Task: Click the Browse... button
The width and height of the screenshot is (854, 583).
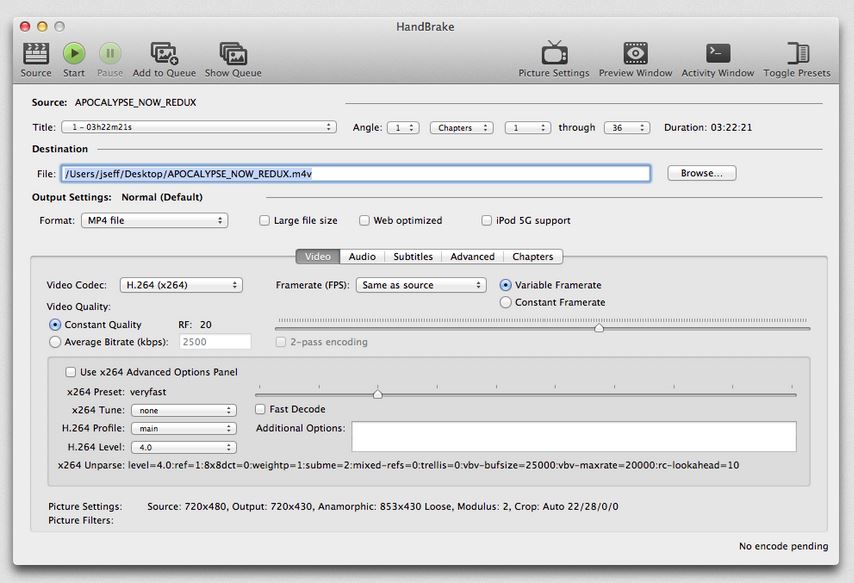Action: coord(702,173)
